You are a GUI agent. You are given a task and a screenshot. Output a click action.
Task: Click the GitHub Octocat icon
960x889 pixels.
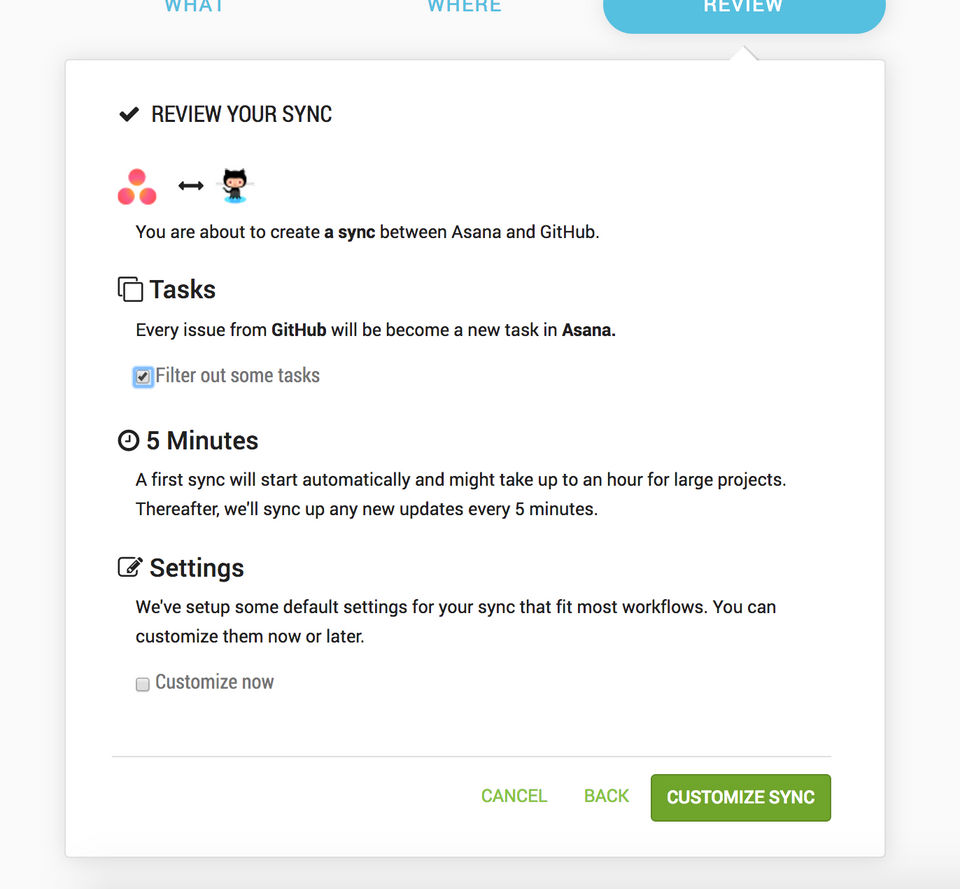pyautogui.click(x=234, y=186)
